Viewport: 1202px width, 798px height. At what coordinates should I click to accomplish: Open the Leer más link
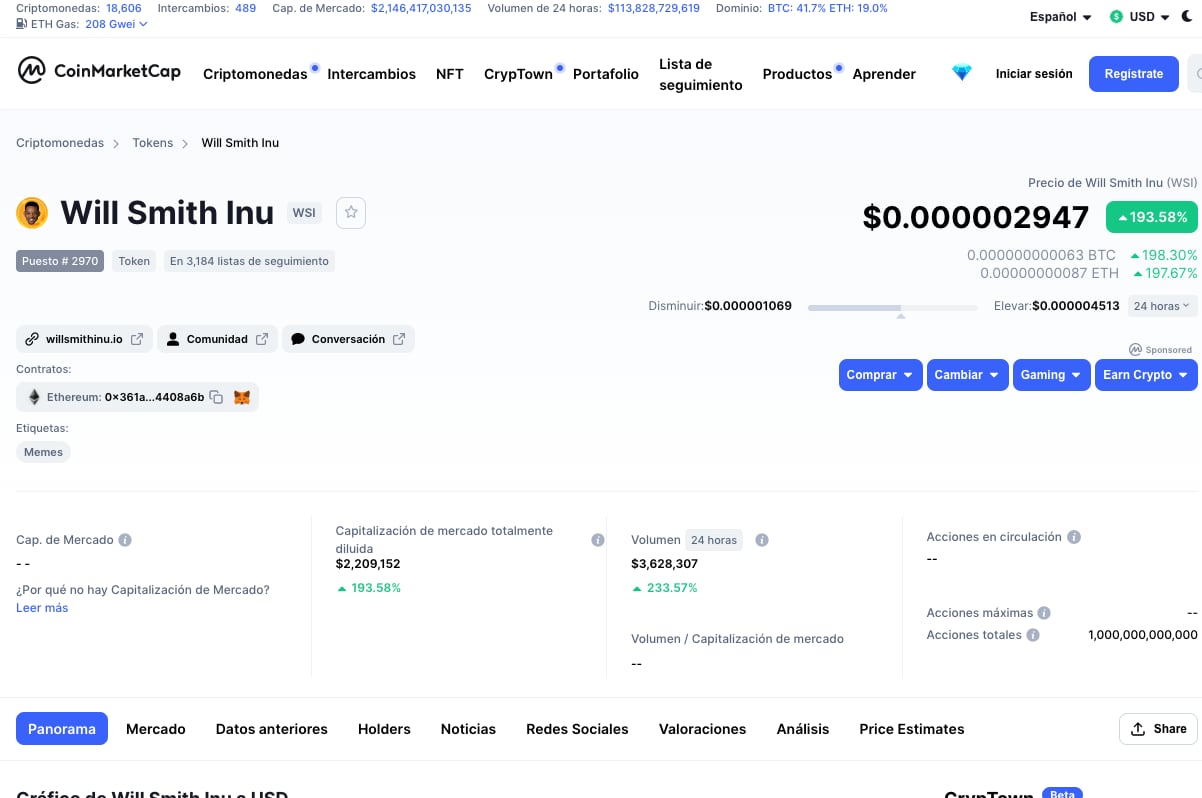(x=42, y=608)
